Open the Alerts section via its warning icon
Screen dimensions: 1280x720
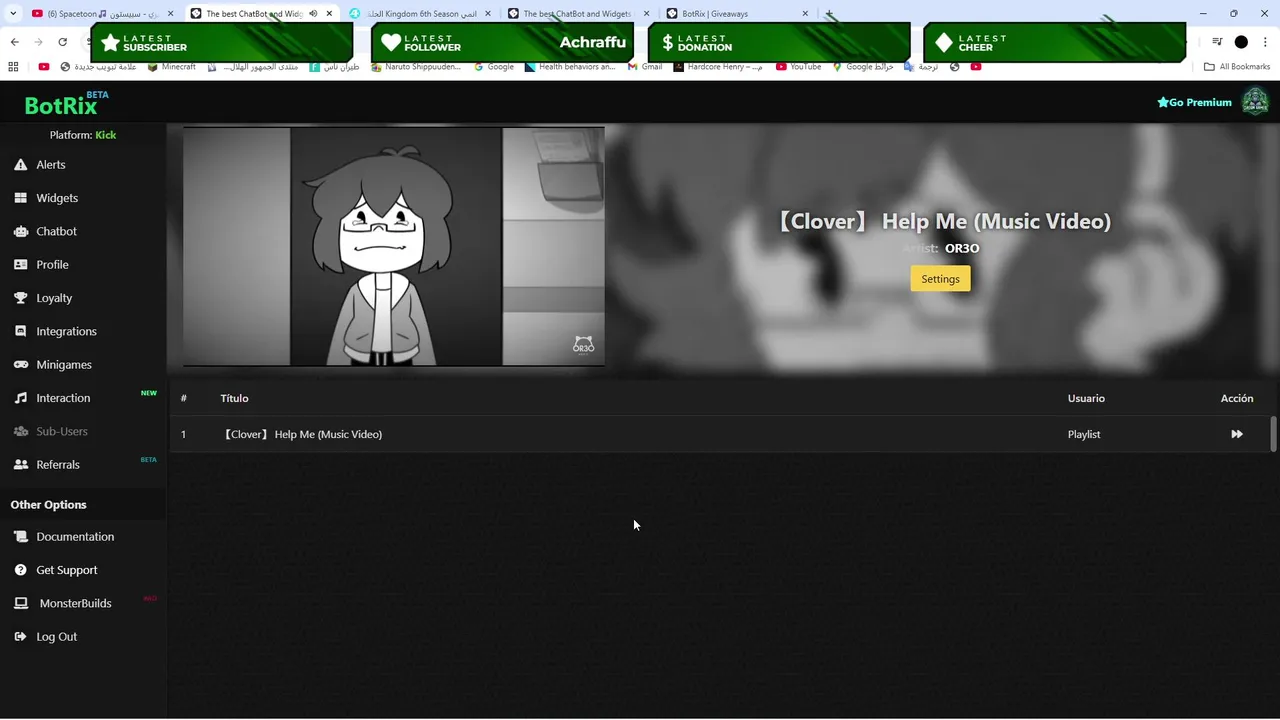click(x=20, y=164)
